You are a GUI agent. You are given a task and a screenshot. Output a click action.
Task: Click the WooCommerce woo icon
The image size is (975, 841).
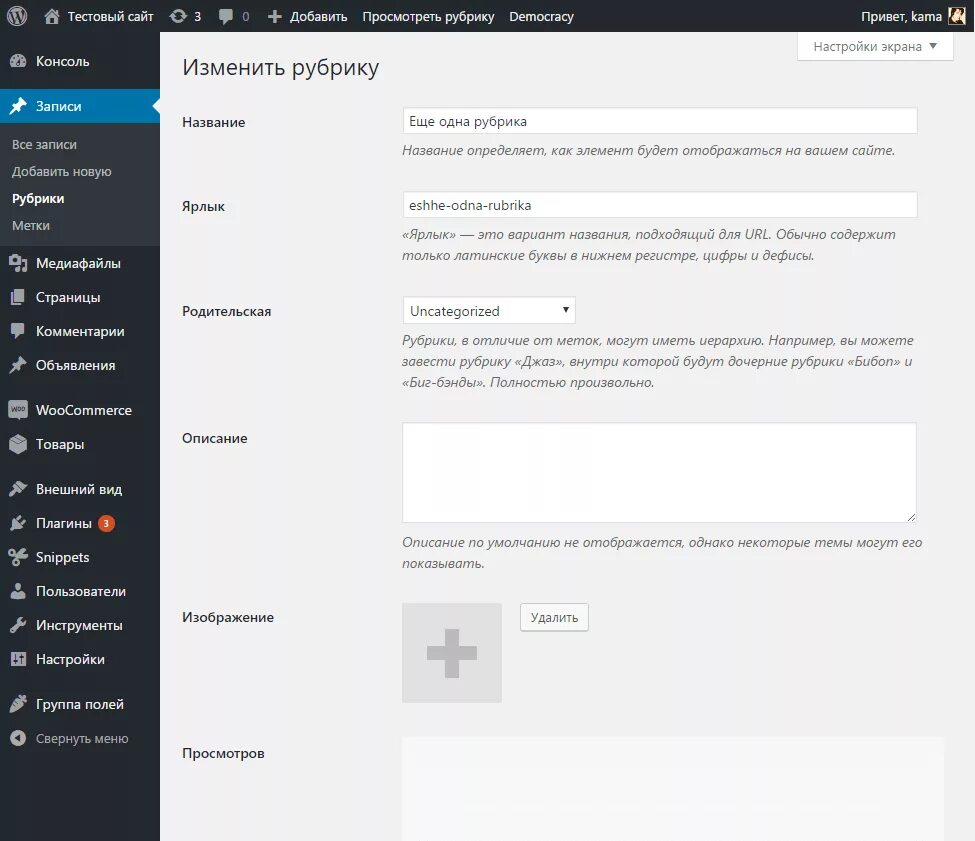(x=18, y=410)
